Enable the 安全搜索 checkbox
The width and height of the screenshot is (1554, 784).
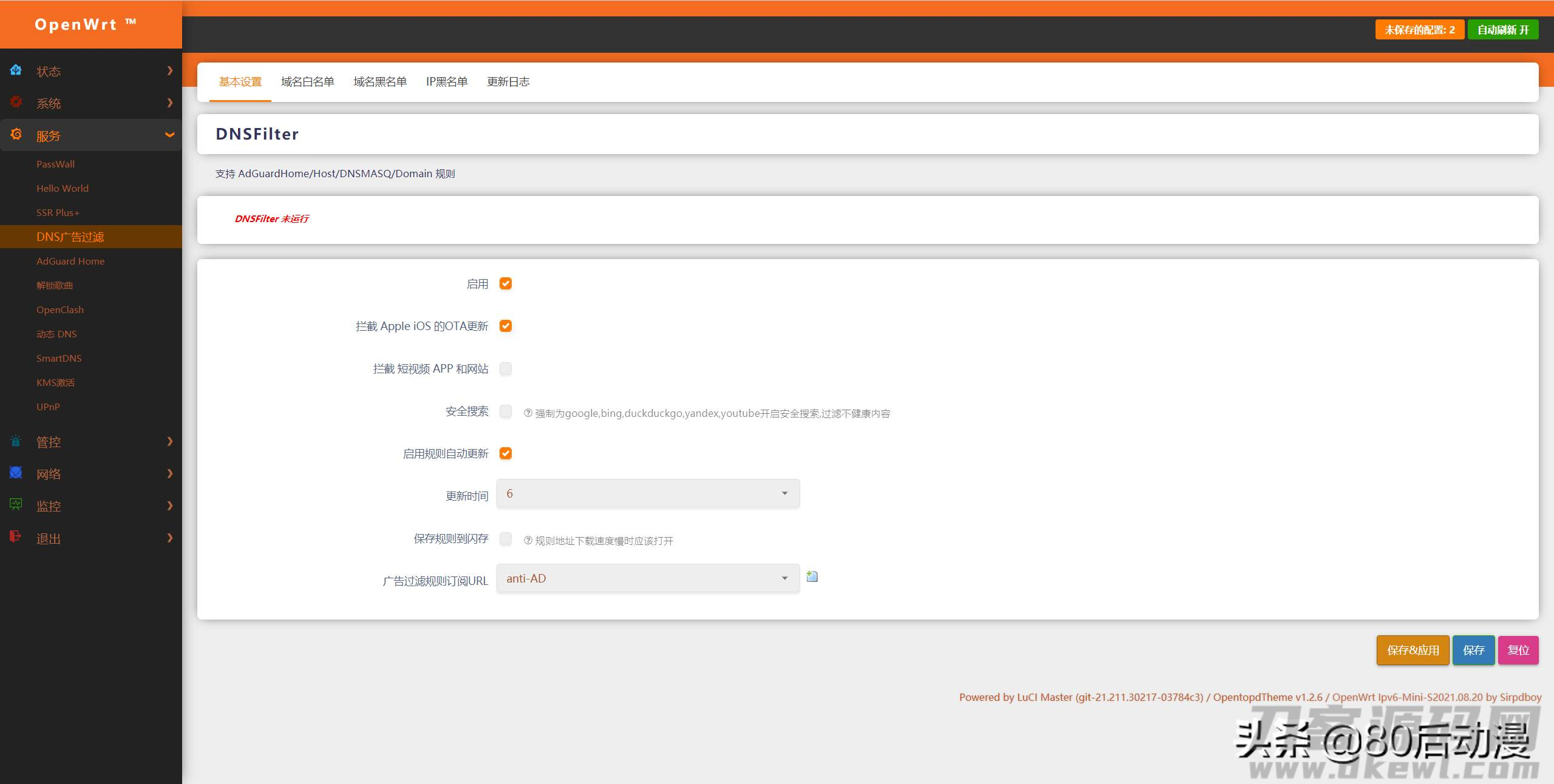pyautogui.click(x=506, y=411)
